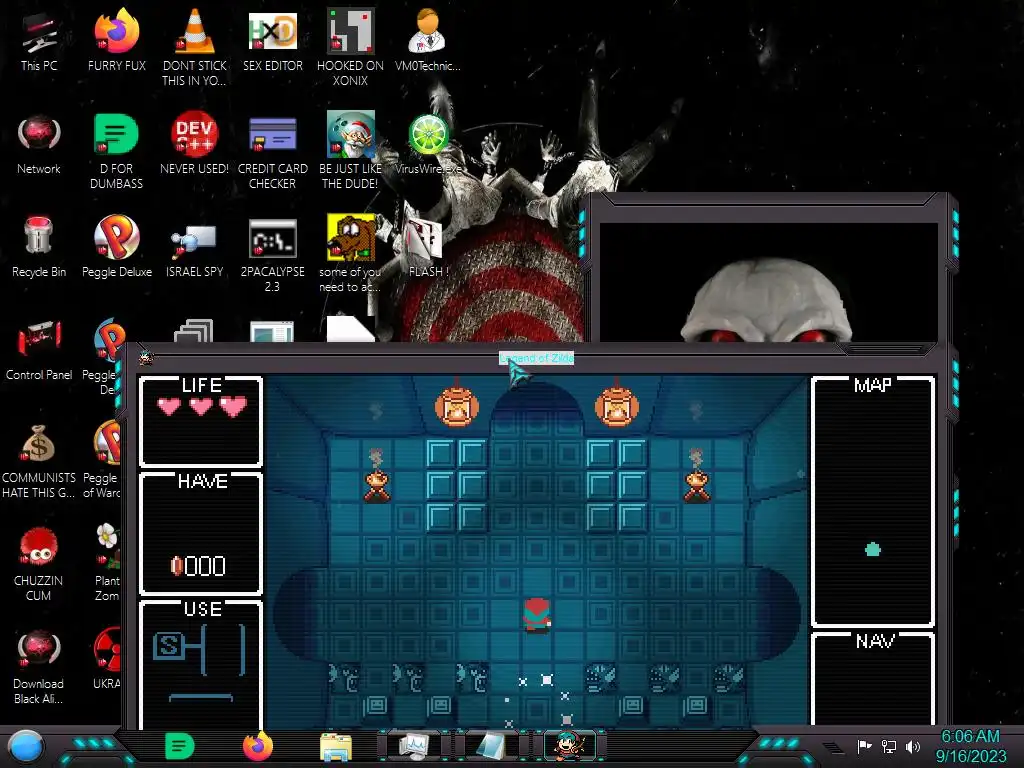Screen dimensions: 1024x768
Task: Launch Firefox from the taskbar
Action: point(258,746)
